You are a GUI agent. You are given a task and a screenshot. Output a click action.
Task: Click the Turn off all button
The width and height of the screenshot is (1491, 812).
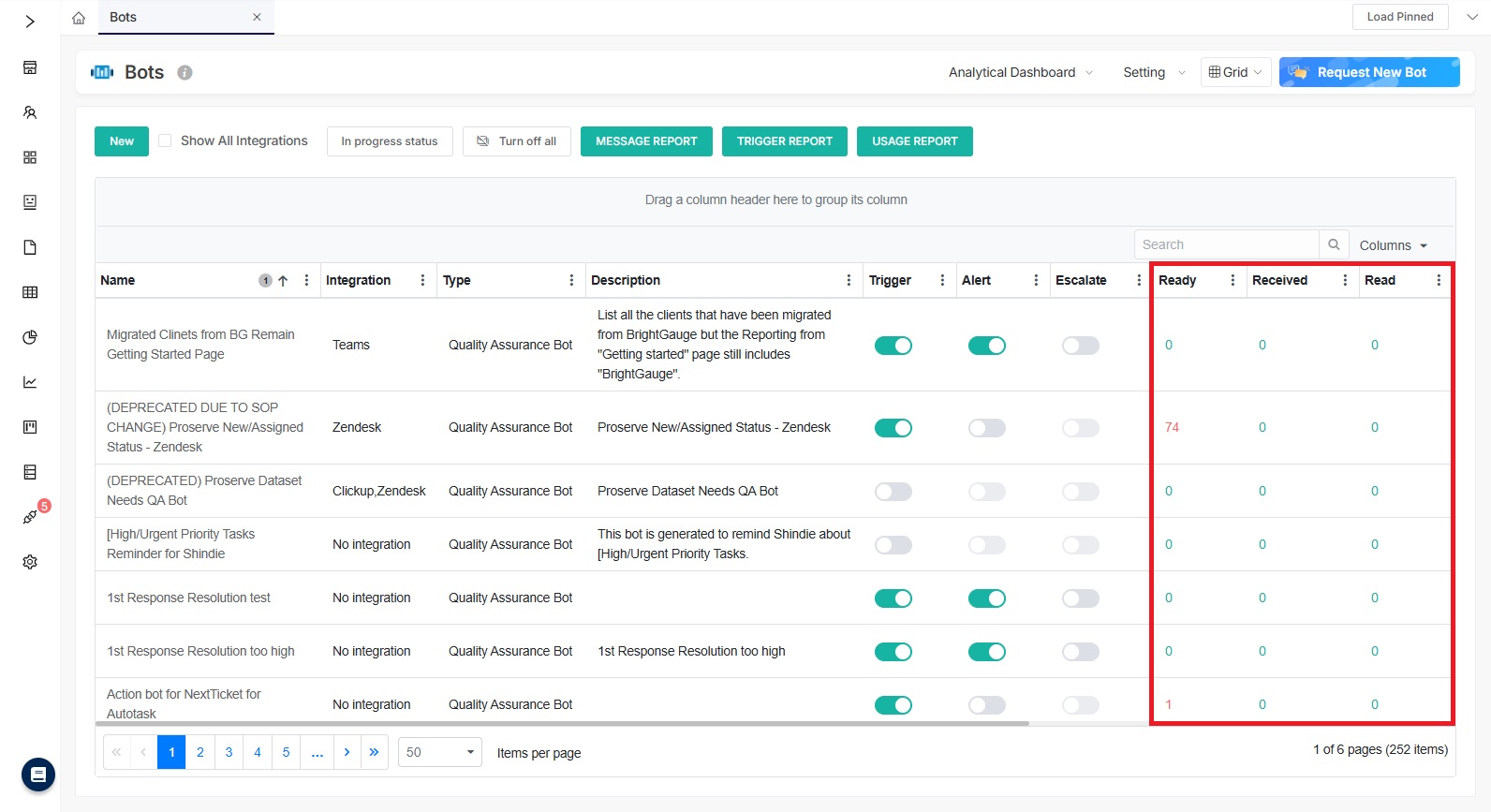pos(517,141)
